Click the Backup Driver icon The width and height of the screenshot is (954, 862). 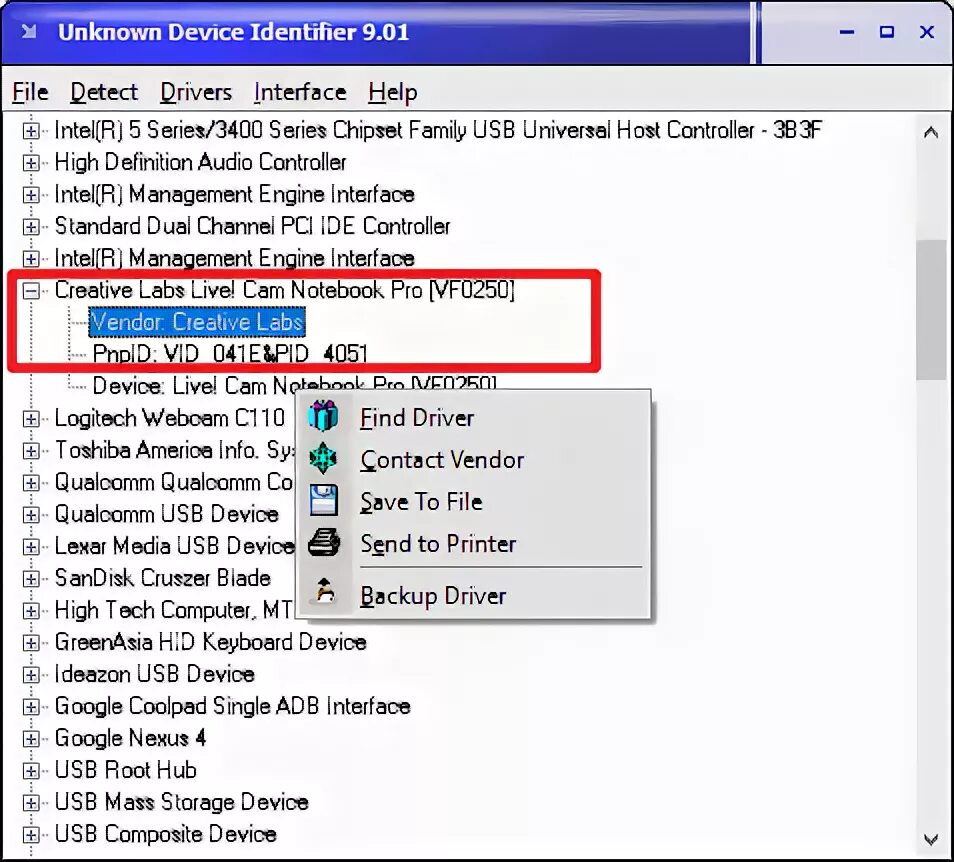pyautogui.click(x=324, y=592)
